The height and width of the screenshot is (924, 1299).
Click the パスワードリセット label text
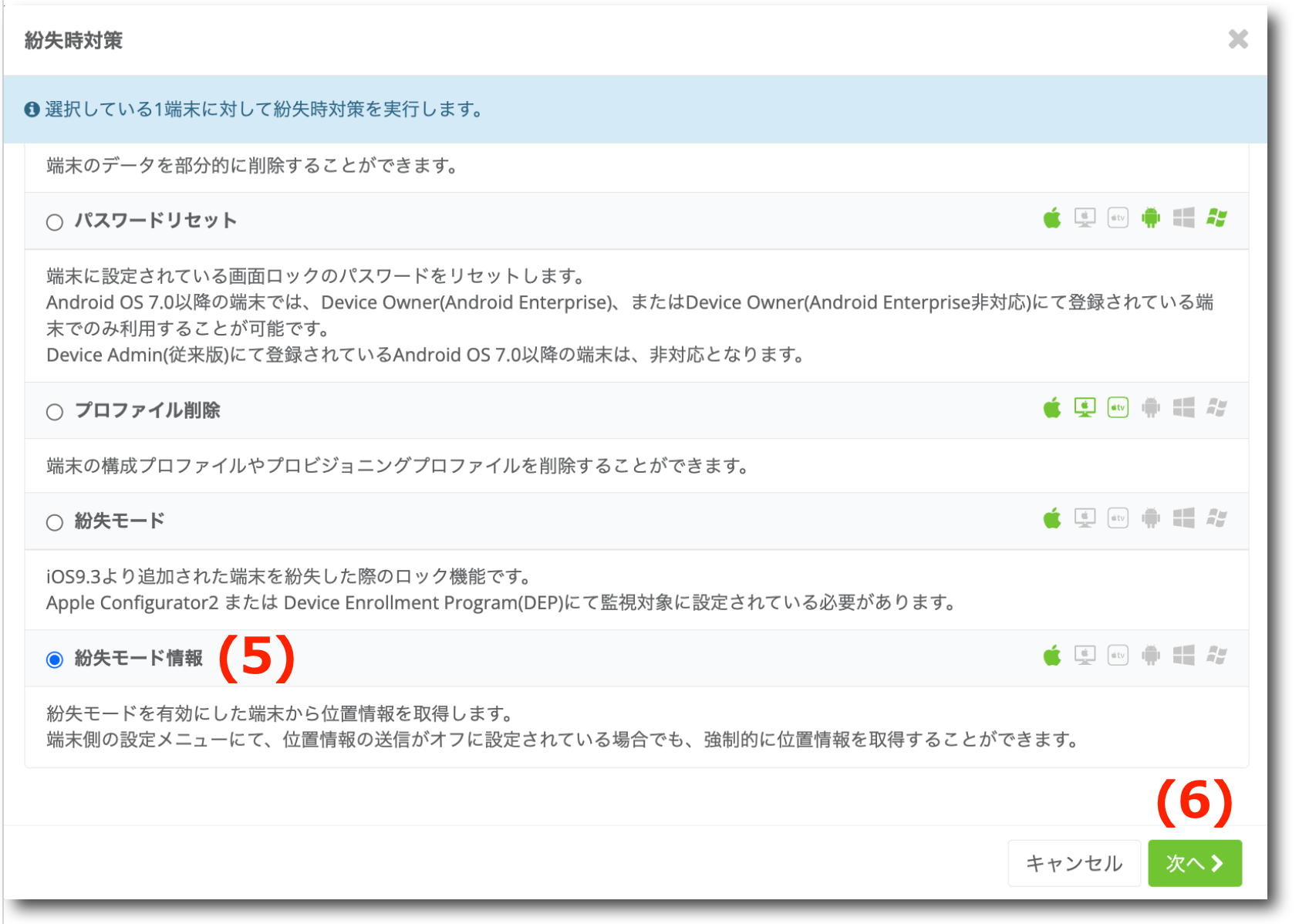pyautogui.click(x=156, y=221)
